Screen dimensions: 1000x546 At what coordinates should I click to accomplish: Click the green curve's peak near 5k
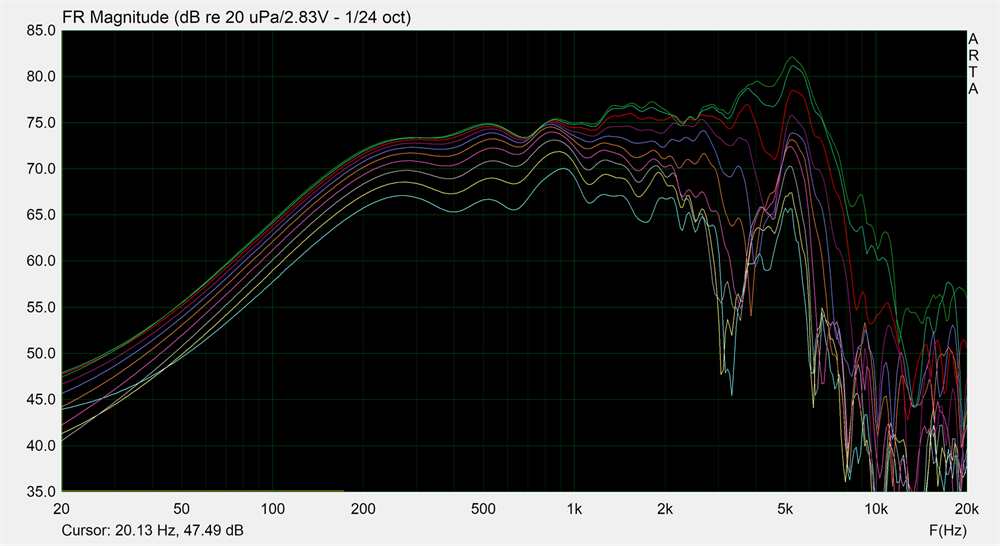click(793, 57)
